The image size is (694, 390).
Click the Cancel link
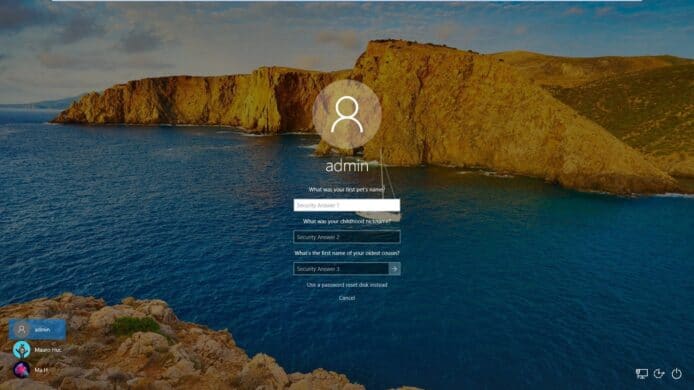(347, 298)
